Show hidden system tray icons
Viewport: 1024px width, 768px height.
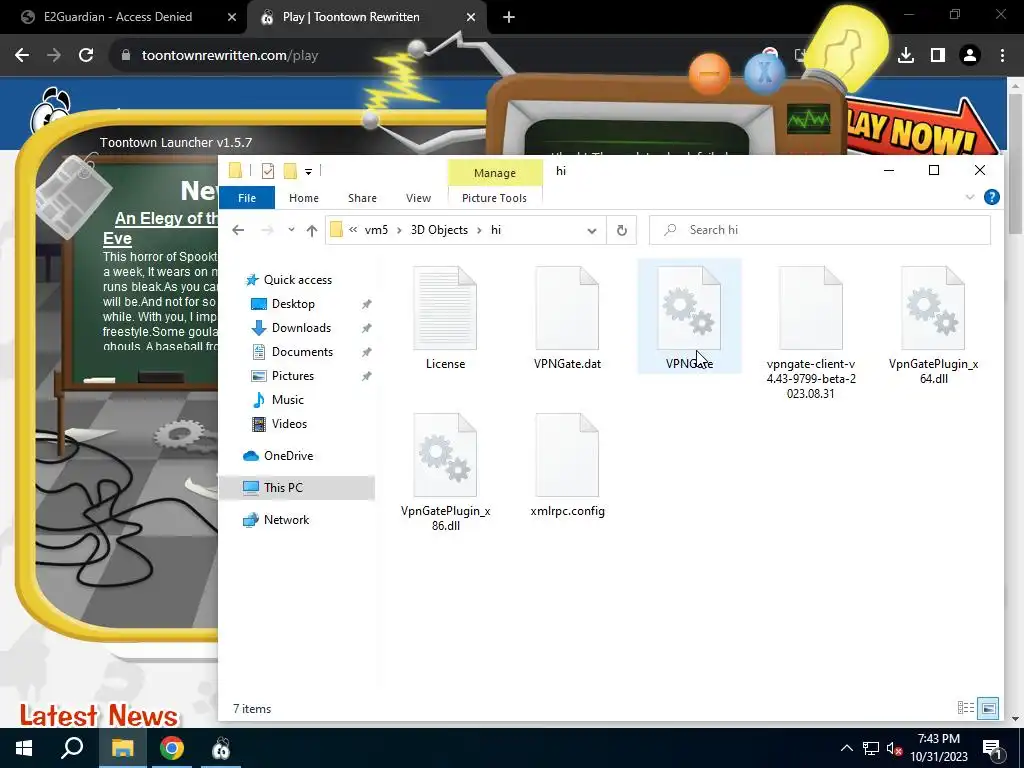(846, 748)
